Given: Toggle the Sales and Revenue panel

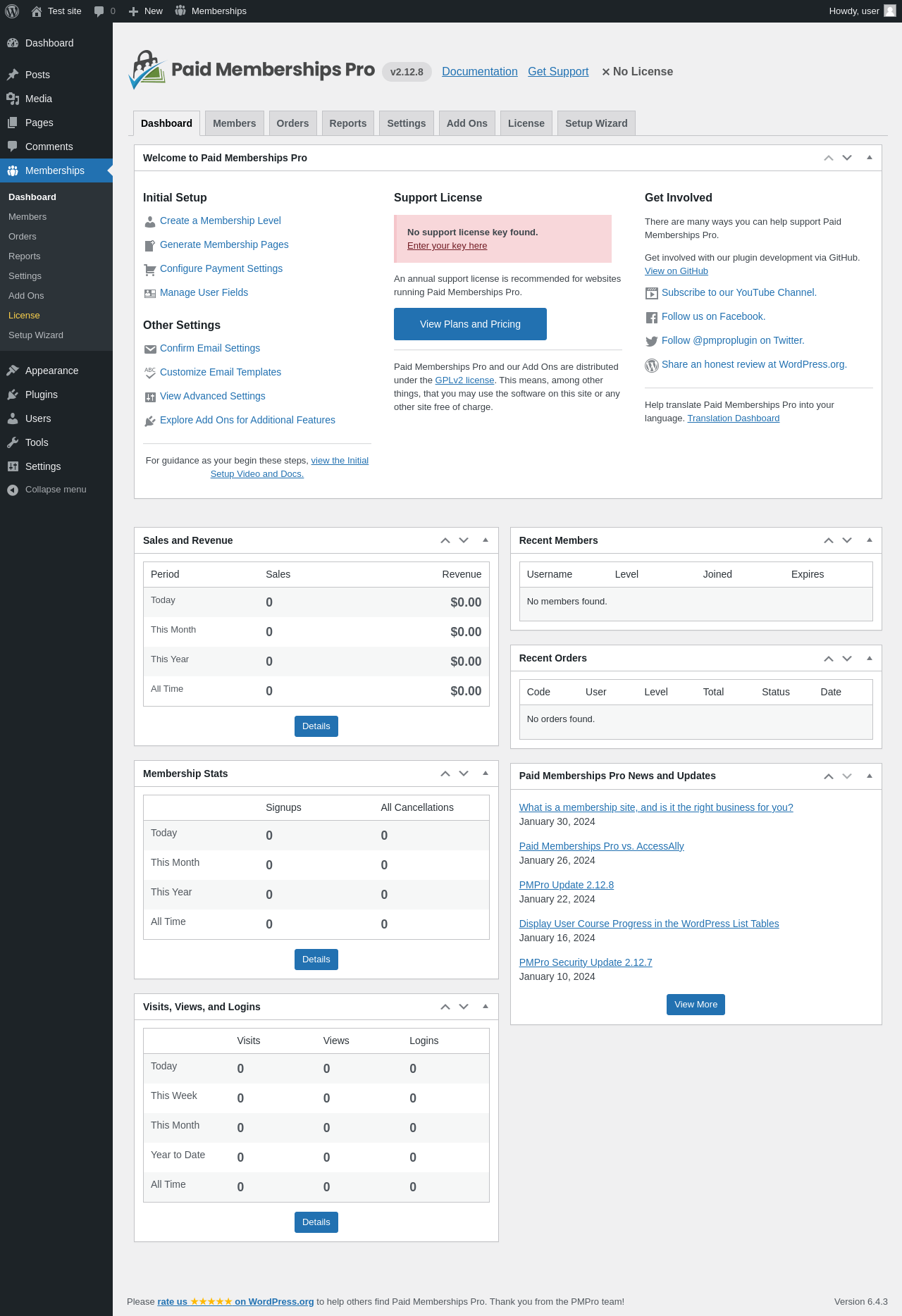Looking at the screenshot, I should [x=486, y=540].
